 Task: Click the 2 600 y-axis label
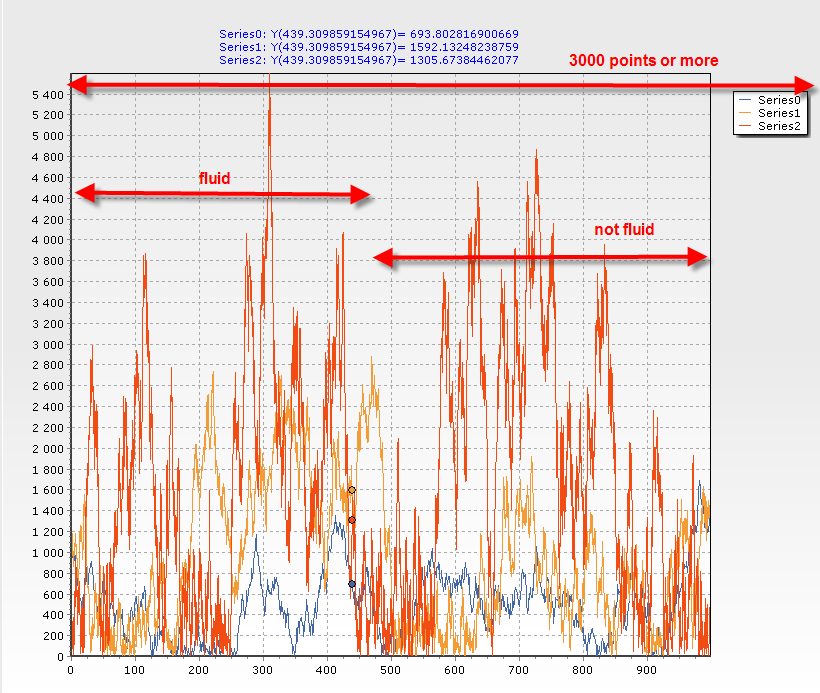tap(48, 386)
